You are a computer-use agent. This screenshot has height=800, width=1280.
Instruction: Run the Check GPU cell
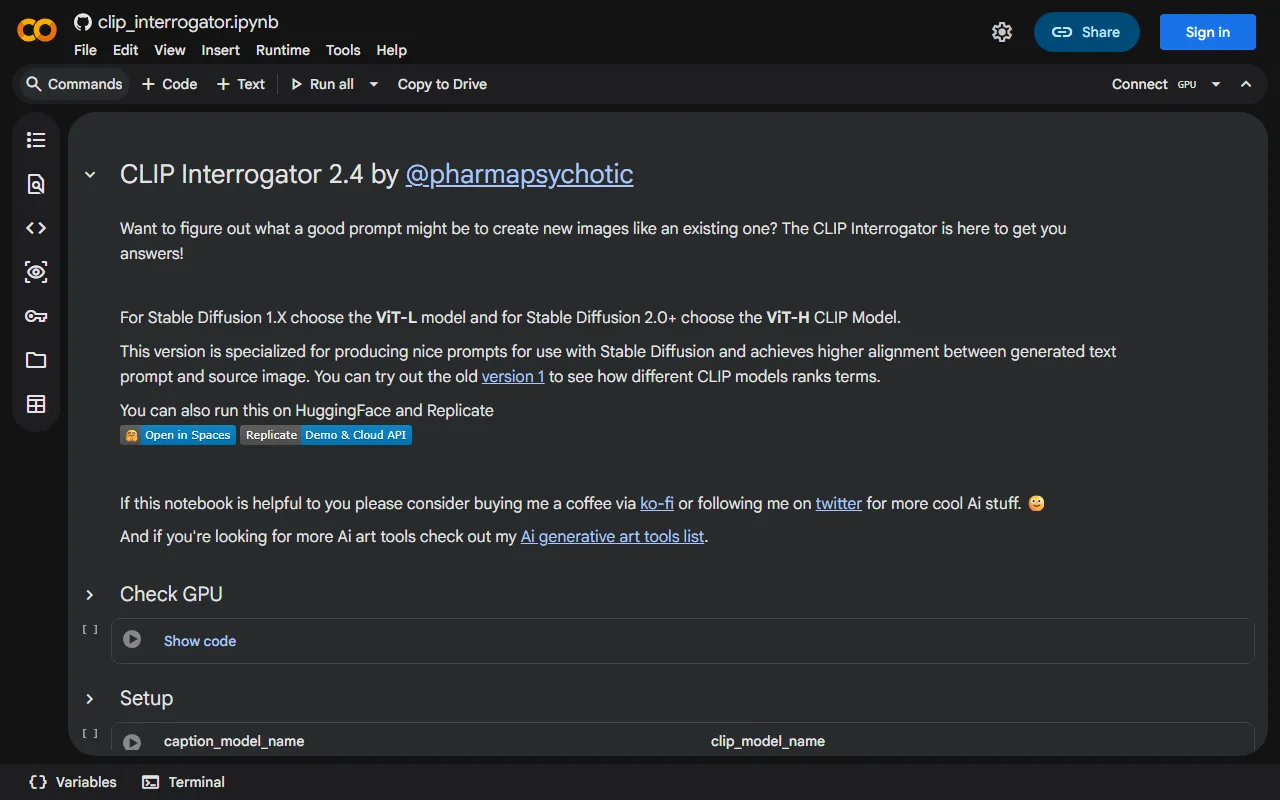click(132, 640)
